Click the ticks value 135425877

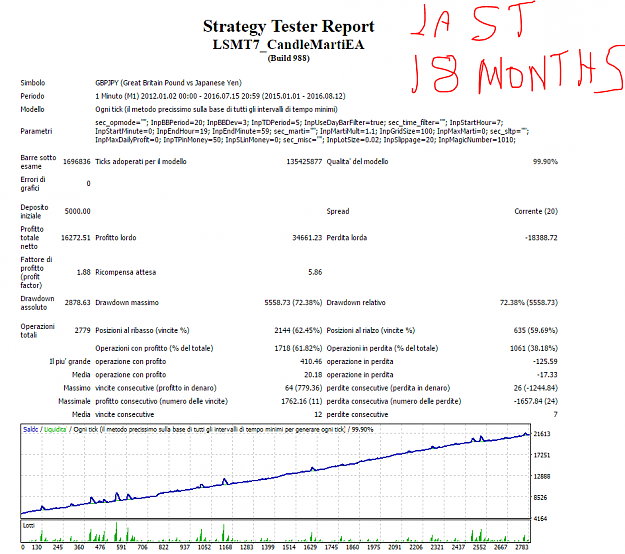click(x=304, y=161)
